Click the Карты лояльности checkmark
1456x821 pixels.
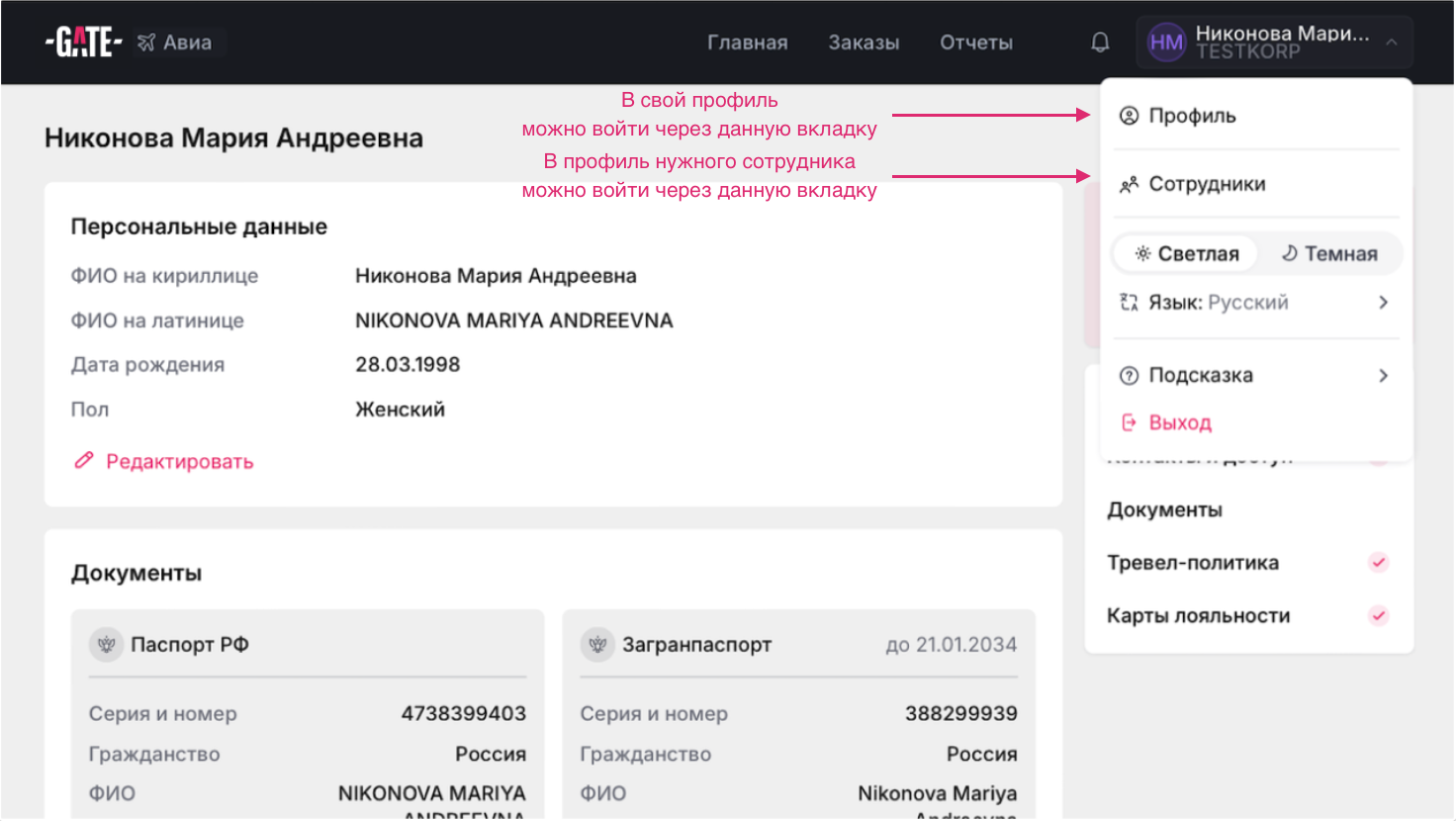(1378, 616)
